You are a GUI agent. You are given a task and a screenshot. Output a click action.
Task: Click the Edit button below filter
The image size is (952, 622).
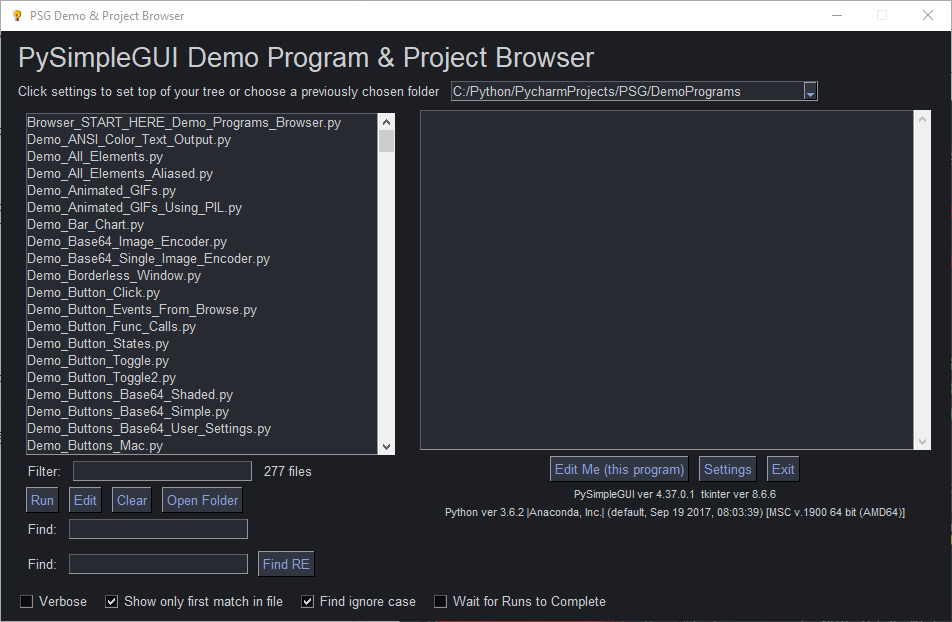click(x=85, y=500)
